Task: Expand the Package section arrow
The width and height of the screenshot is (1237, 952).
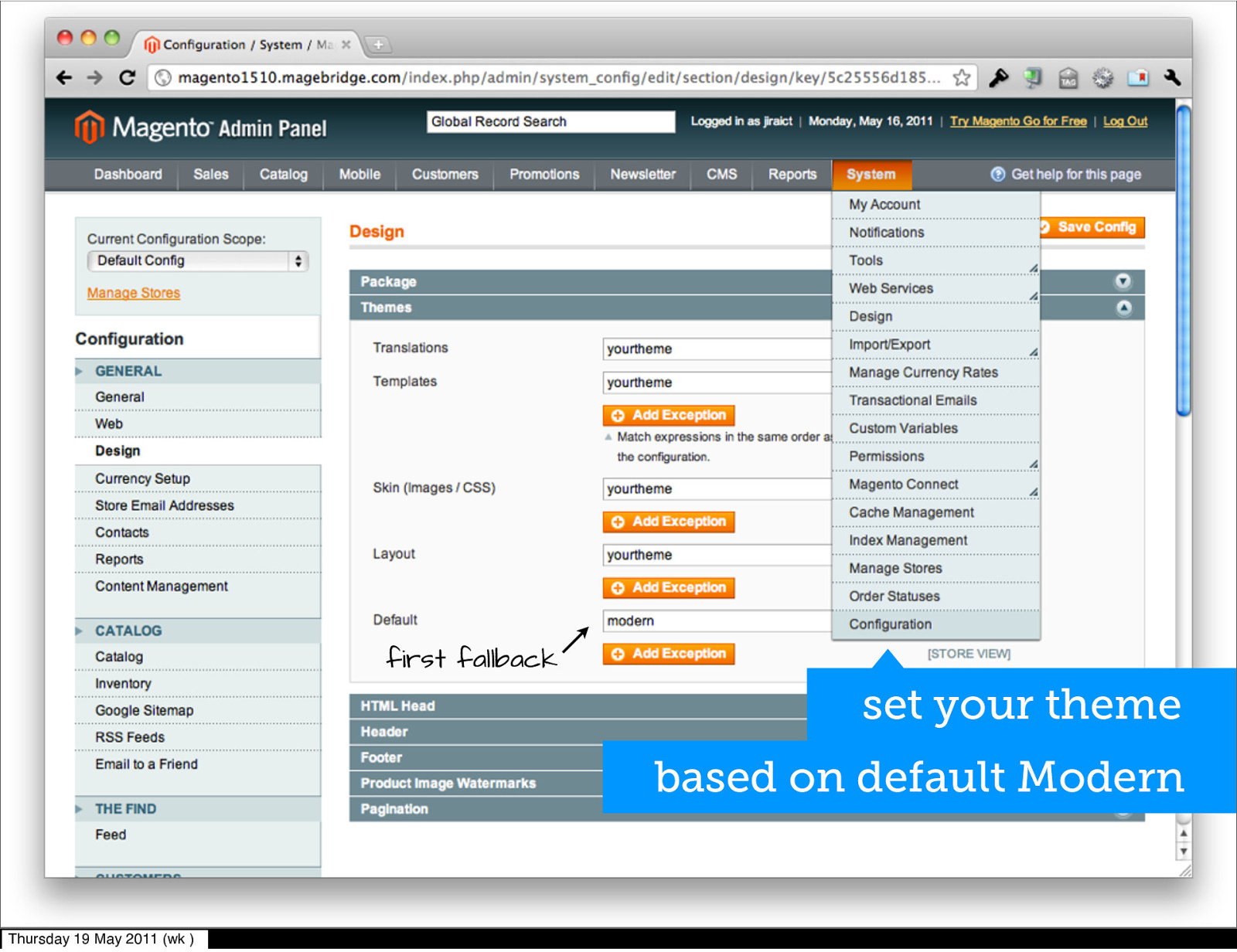Action: point(1123,281)
